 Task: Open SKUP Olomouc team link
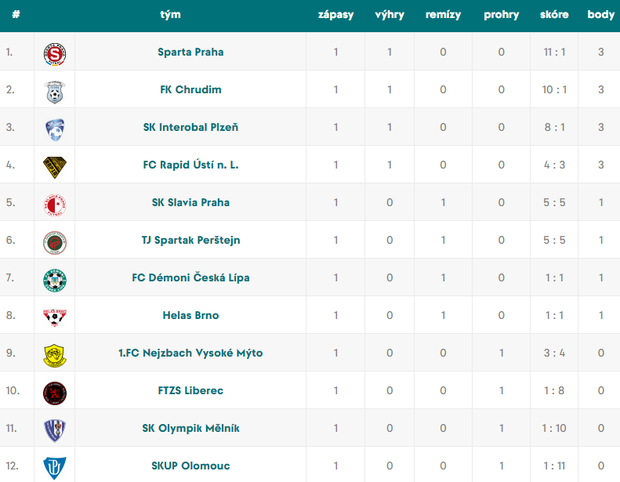(x=191, y=466)
